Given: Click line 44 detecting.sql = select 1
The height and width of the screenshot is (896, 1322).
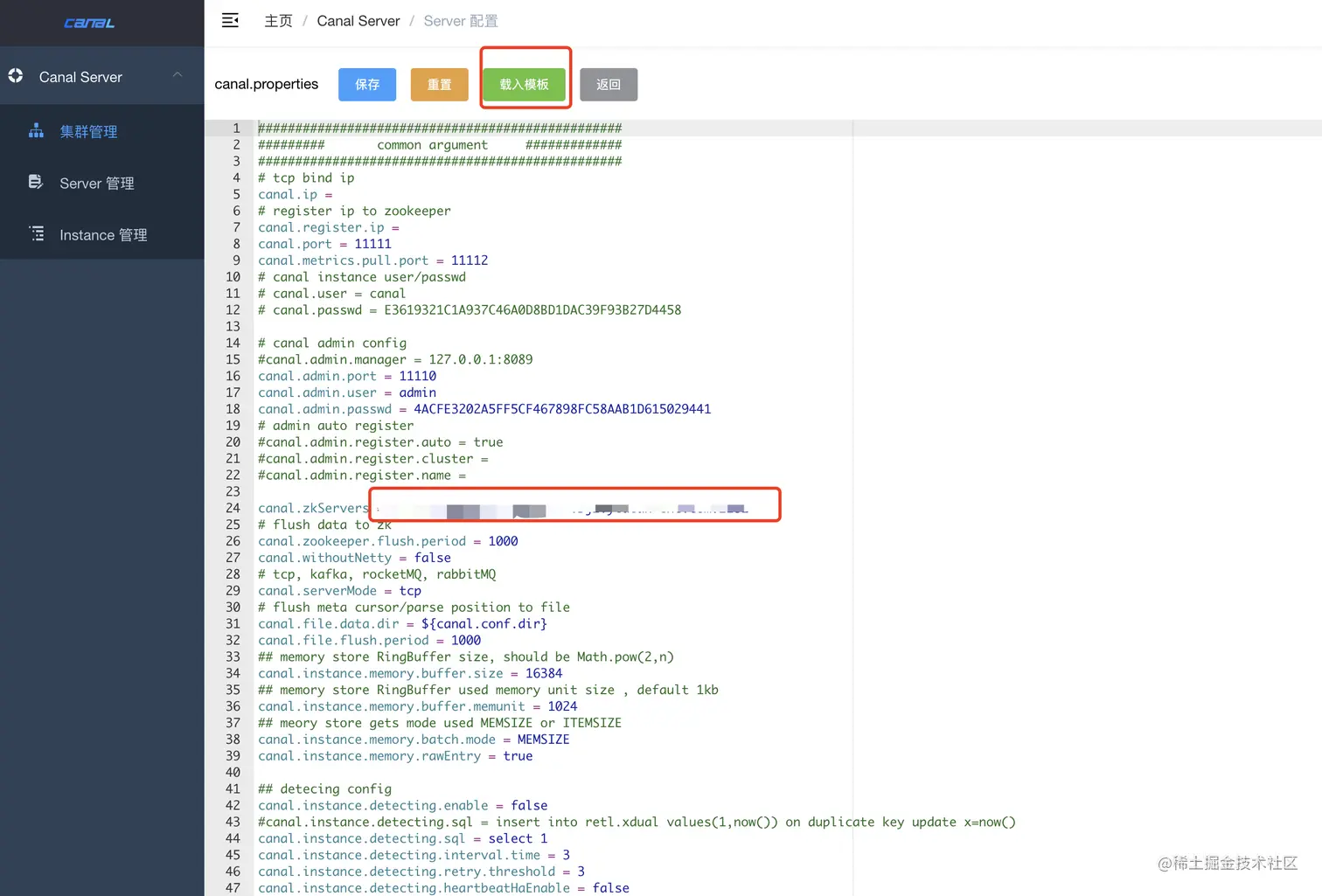Looking at the screenshot, I should pyautogui.click(x=403, y=839).
